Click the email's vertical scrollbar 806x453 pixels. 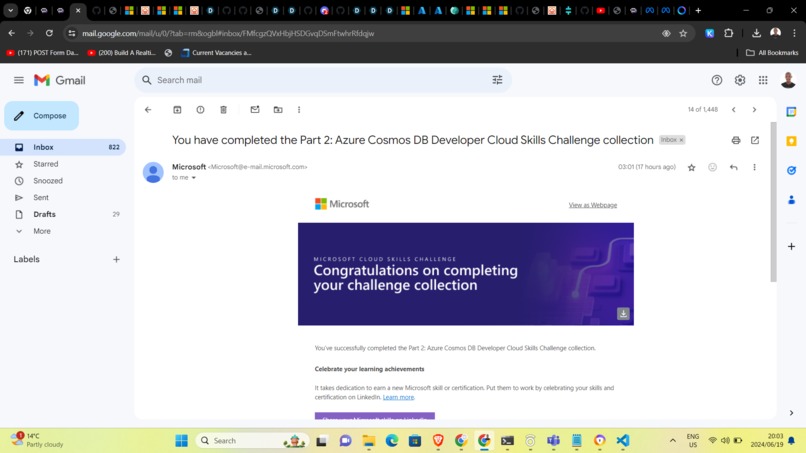pyautogui.click(x=773, y=202)
